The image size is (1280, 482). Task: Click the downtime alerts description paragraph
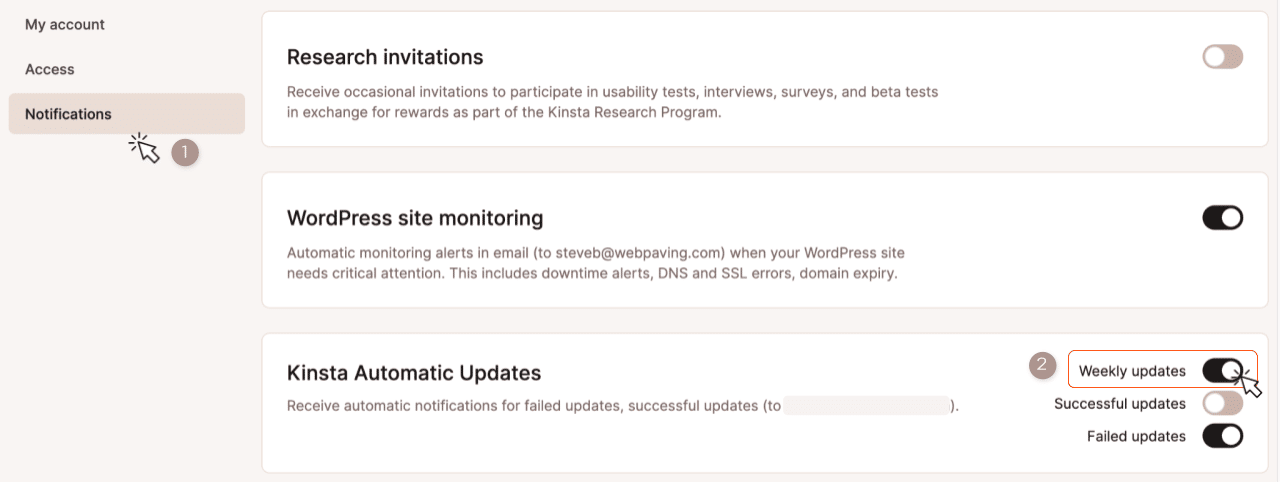point(596,263)
